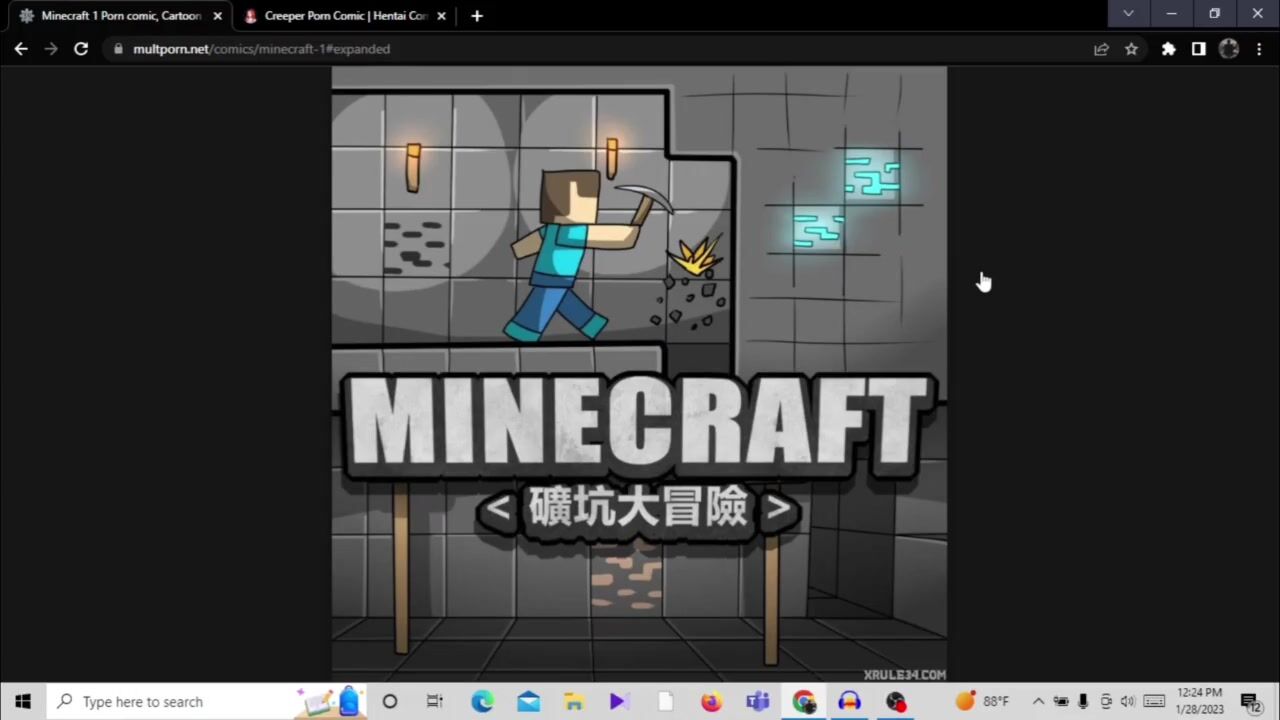Reload the page with the refresh icon

tap(81, 49)
